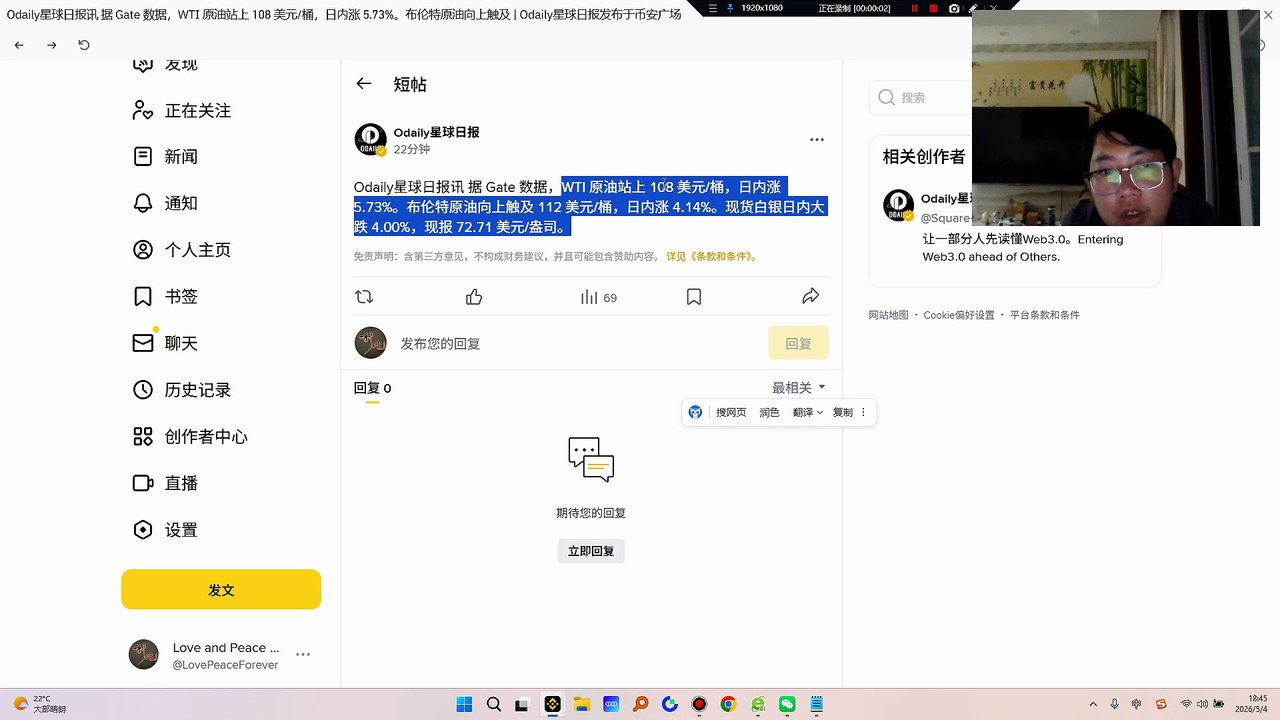Open the 网站地图 footer link

click(x=888, y=315)
